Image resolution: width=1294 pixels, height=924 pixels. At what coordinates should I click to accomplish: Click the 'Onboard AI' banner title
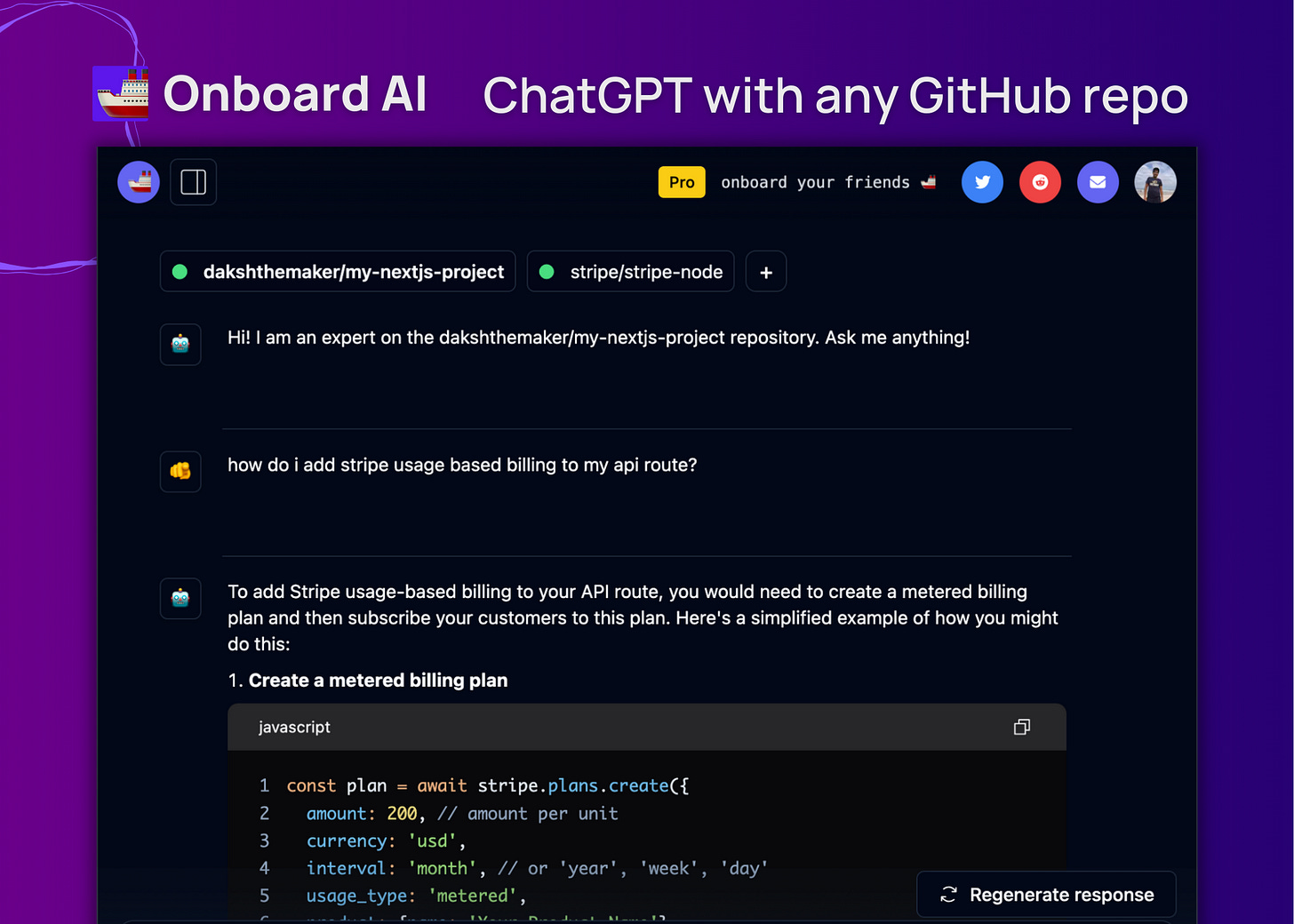click(x=295, y=94)
